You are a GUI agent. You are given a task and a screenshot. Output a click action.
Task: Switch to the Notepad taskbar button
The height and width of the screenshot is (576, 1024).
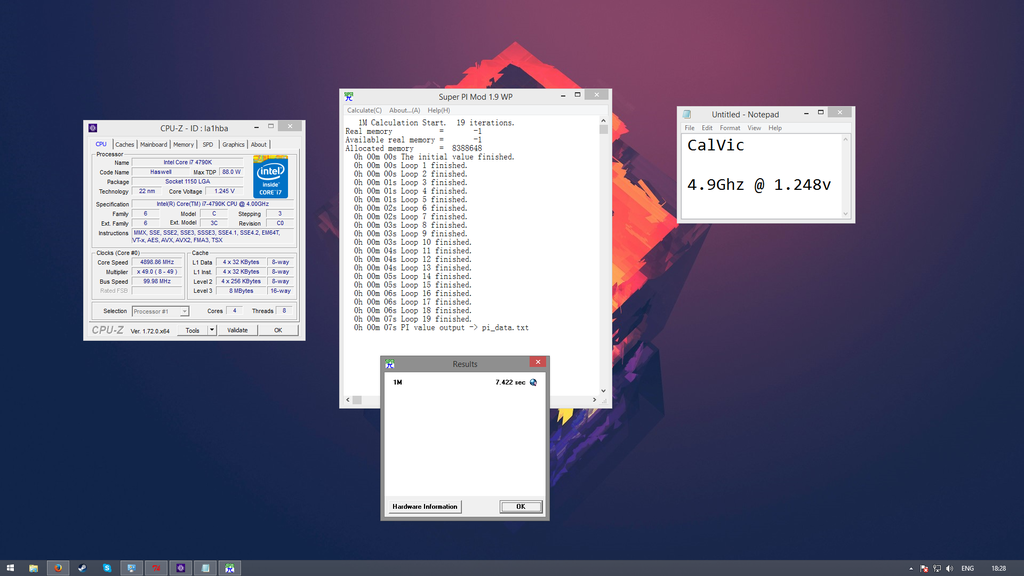click(206, 568)
